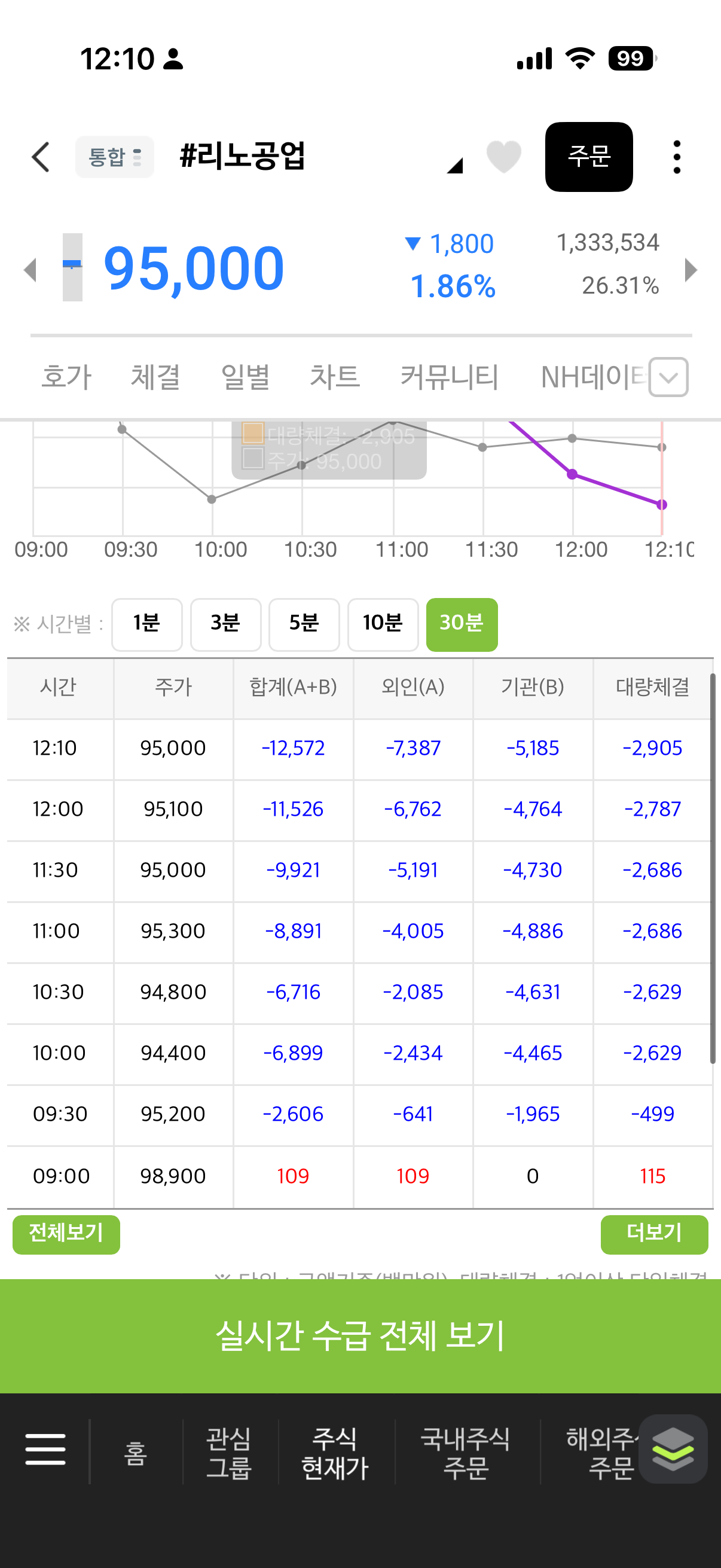The width and height of the screenshot is (721, 1568).
Task: Tap the floating layers icon
Action: click(673, 1450)
